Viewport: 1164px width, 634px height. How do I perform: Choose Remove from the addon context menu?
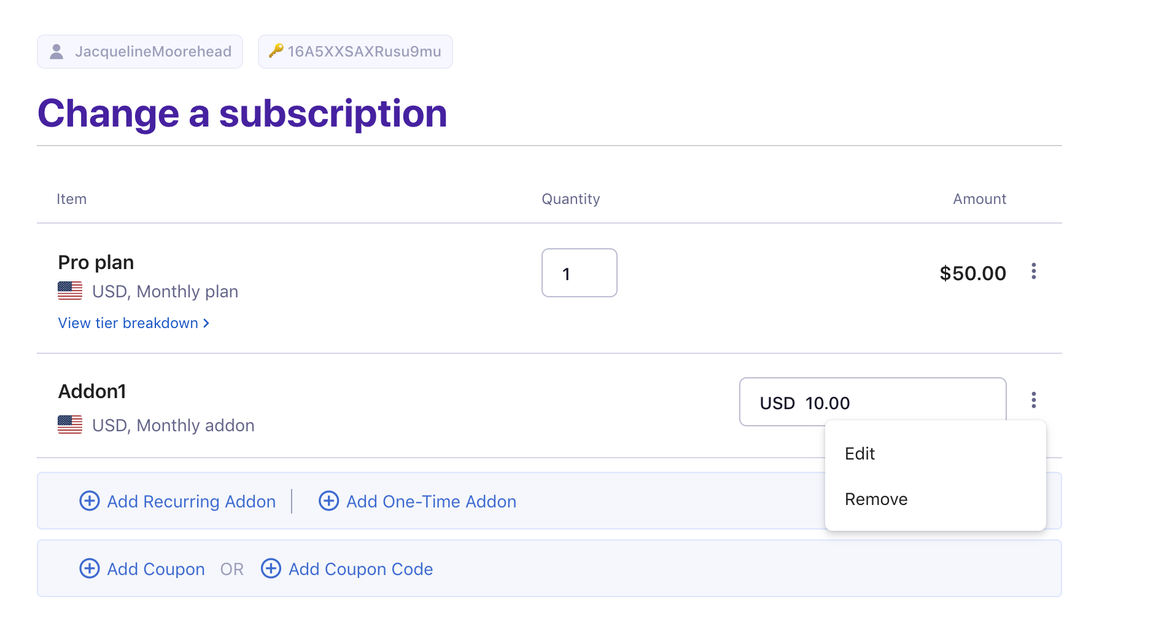click(876, 499)
